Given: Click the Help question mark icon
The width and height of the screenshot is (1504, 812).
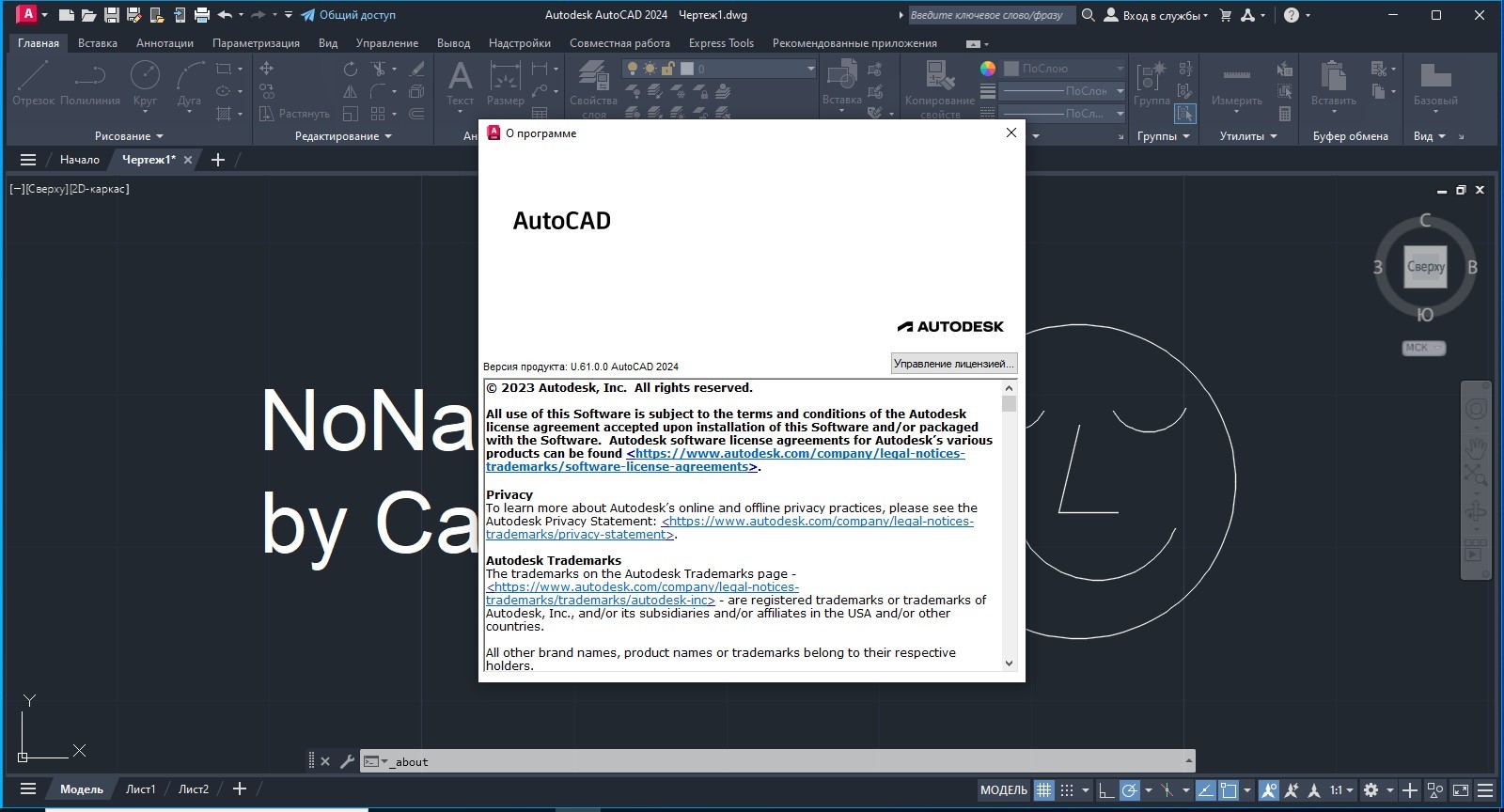Looking at the screenshot, I should 1292,15.
